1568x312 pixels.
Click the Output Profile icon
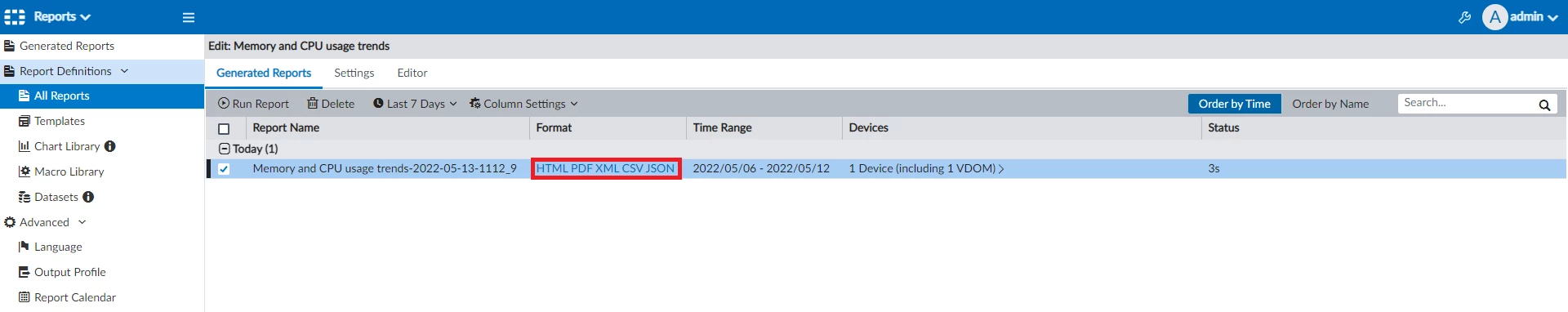pyautogui.click(x=24, y=272)
